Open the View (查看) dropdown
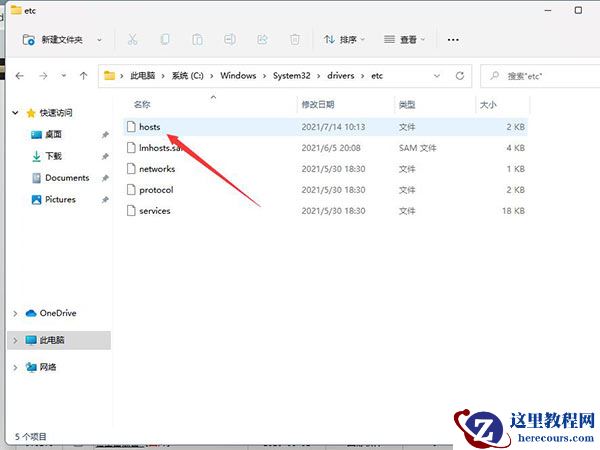Image resolution: width=600 pixels, height=450 pixels. [x=404, y=39]
